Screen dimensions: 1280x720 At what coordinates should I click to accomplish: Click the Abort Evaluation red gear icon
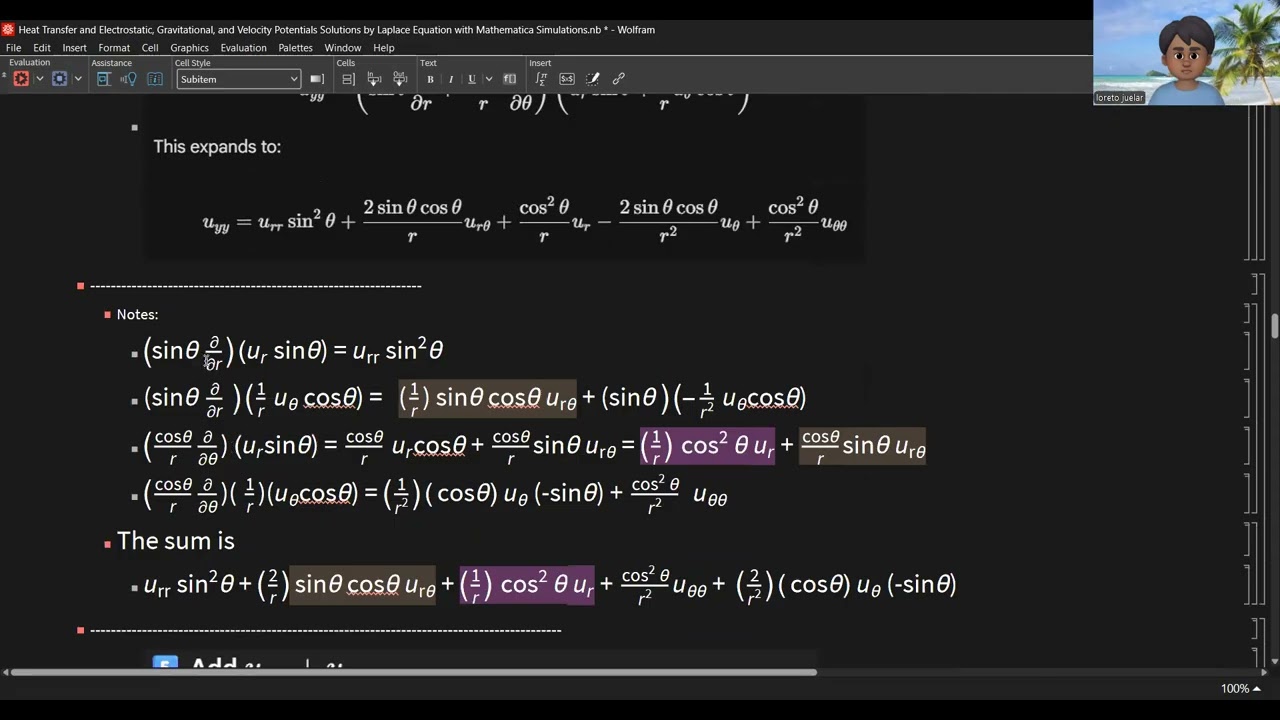(21, 79)
